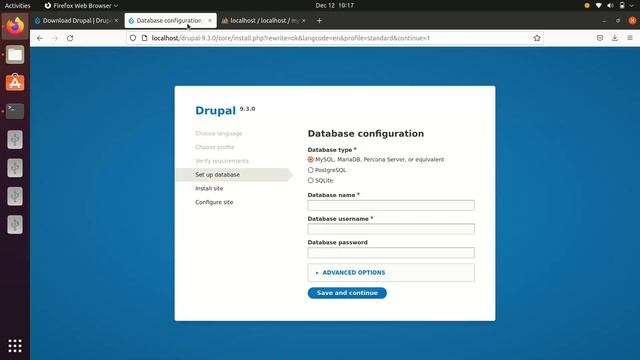The image size is (640, 360).
Task: Show Applications grid in the dock
Action: click(15, 346)
